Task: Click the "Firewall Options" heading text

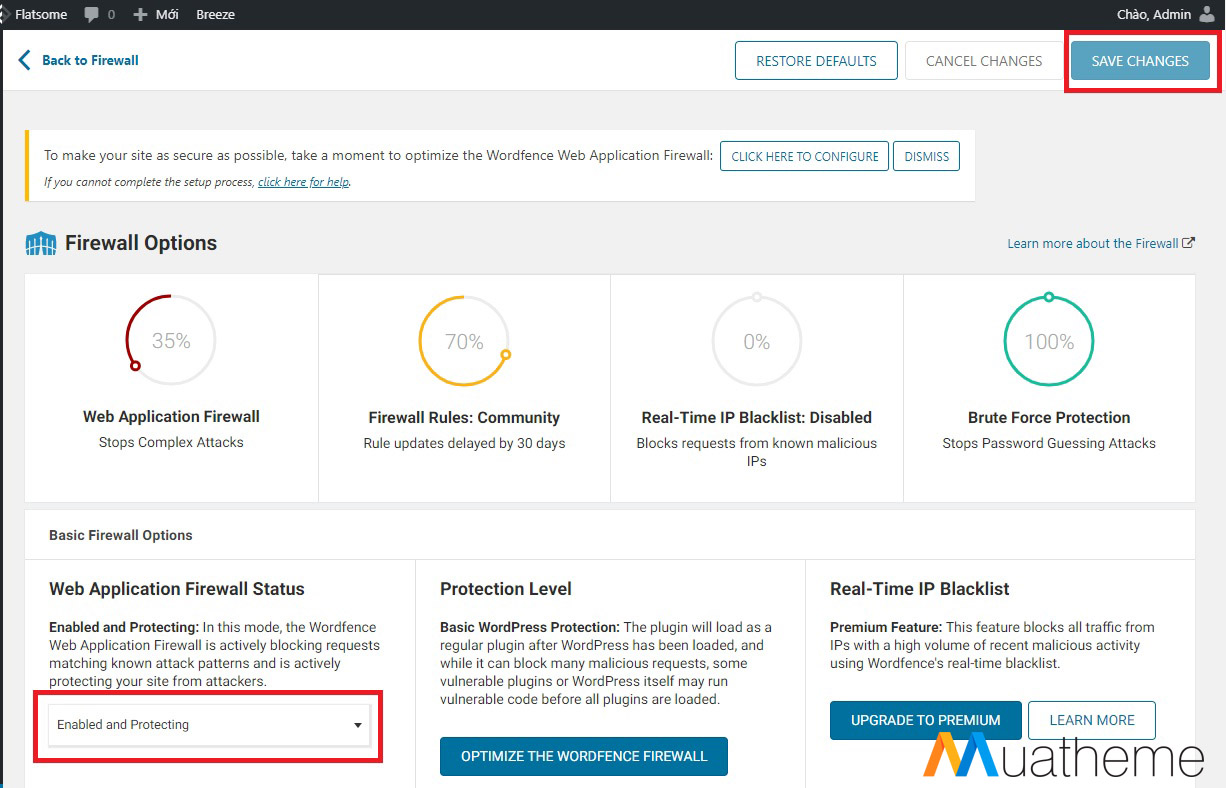Action: pos(141,243)
